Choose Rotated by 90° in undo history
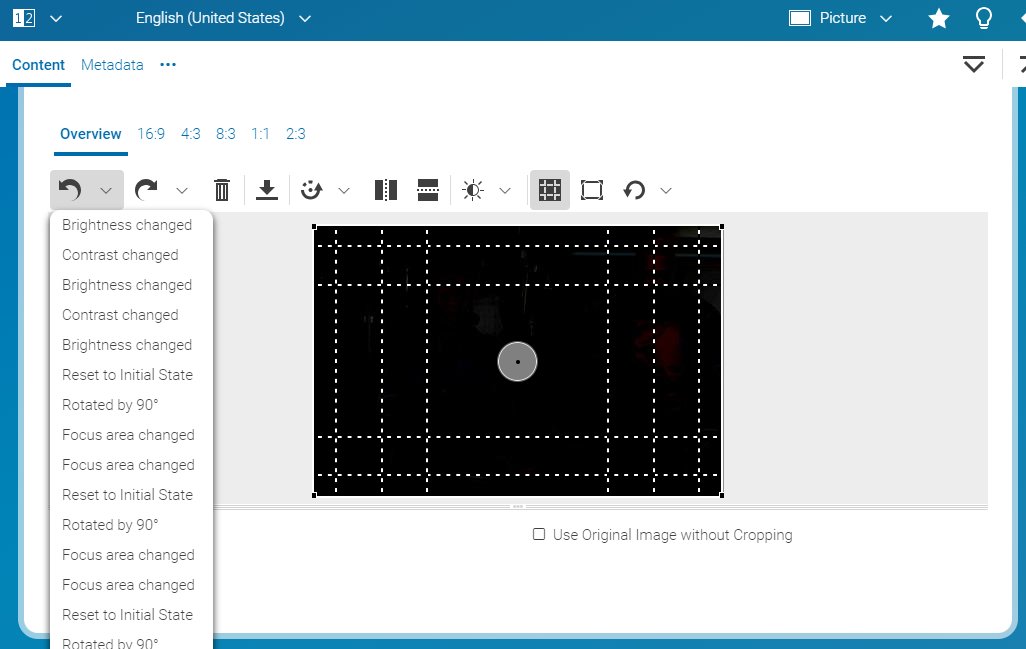Viewport: 1026px width, 649px height. point(110,405)
